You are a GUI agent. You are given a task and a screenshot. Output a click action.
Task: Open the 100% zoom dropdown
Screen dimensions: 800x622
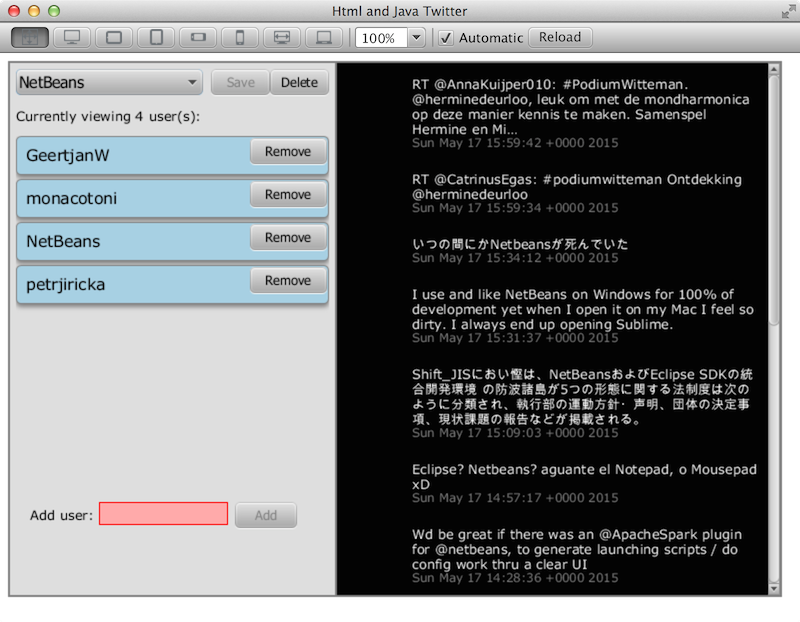416,38
